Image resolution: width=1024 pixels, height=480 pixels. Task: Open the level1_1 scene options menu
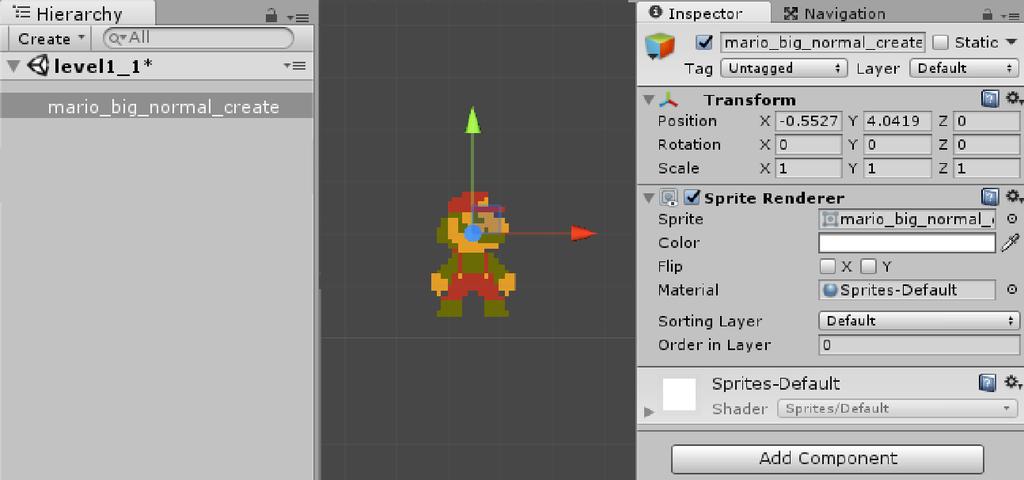(x=295, y=65)
